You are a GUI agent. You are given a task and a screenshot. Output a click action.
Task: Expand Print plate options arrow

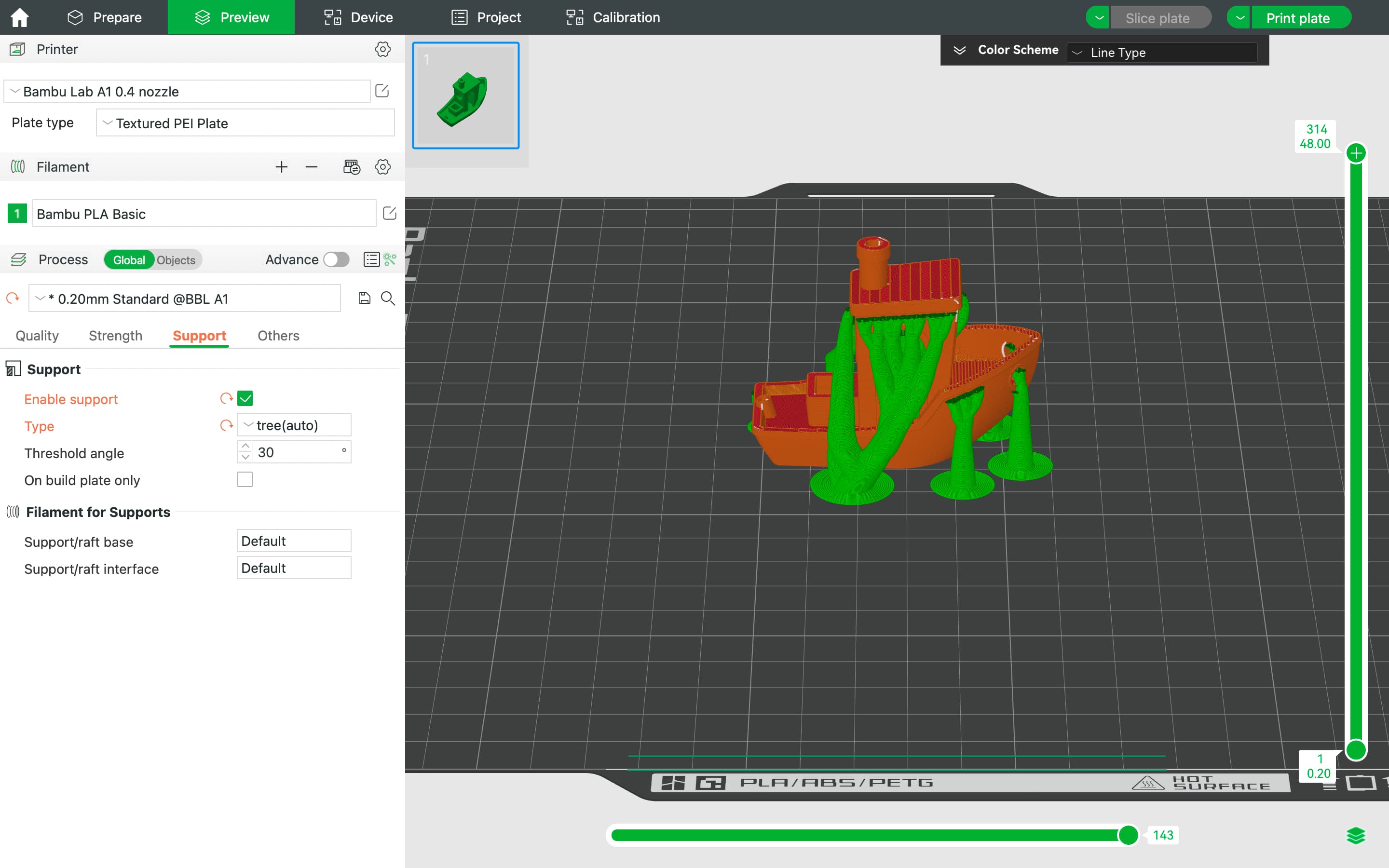[x=1239, y=18]
